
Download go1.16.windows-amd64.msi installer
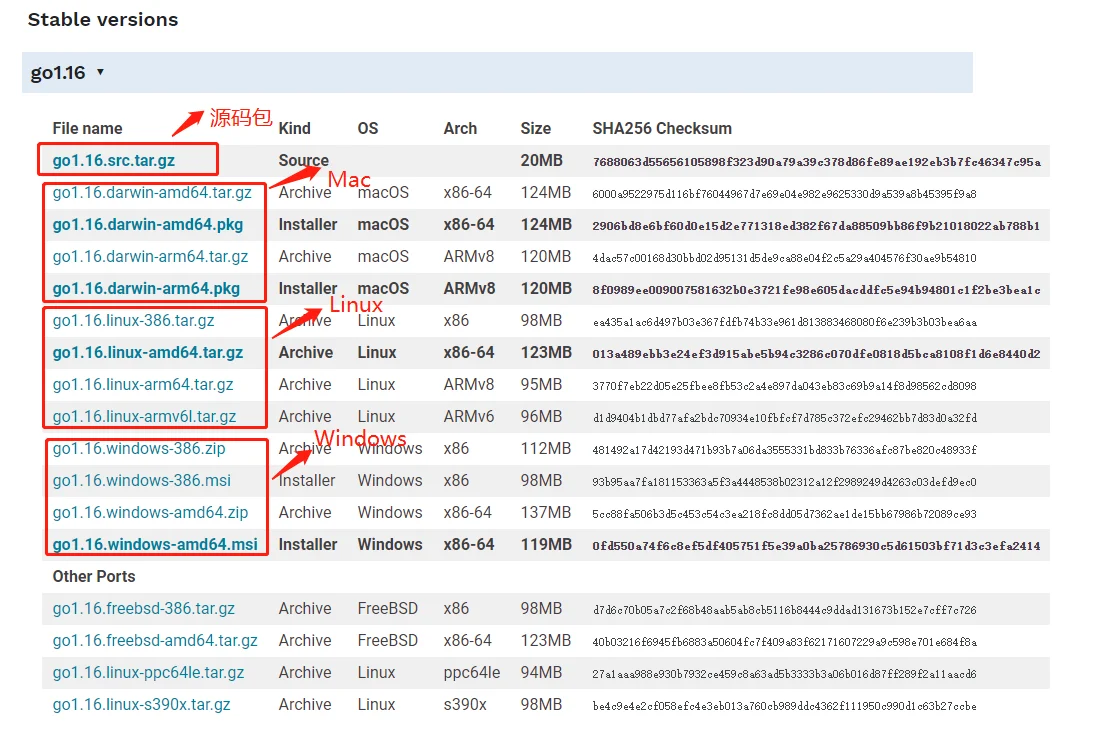click(155, 544)
